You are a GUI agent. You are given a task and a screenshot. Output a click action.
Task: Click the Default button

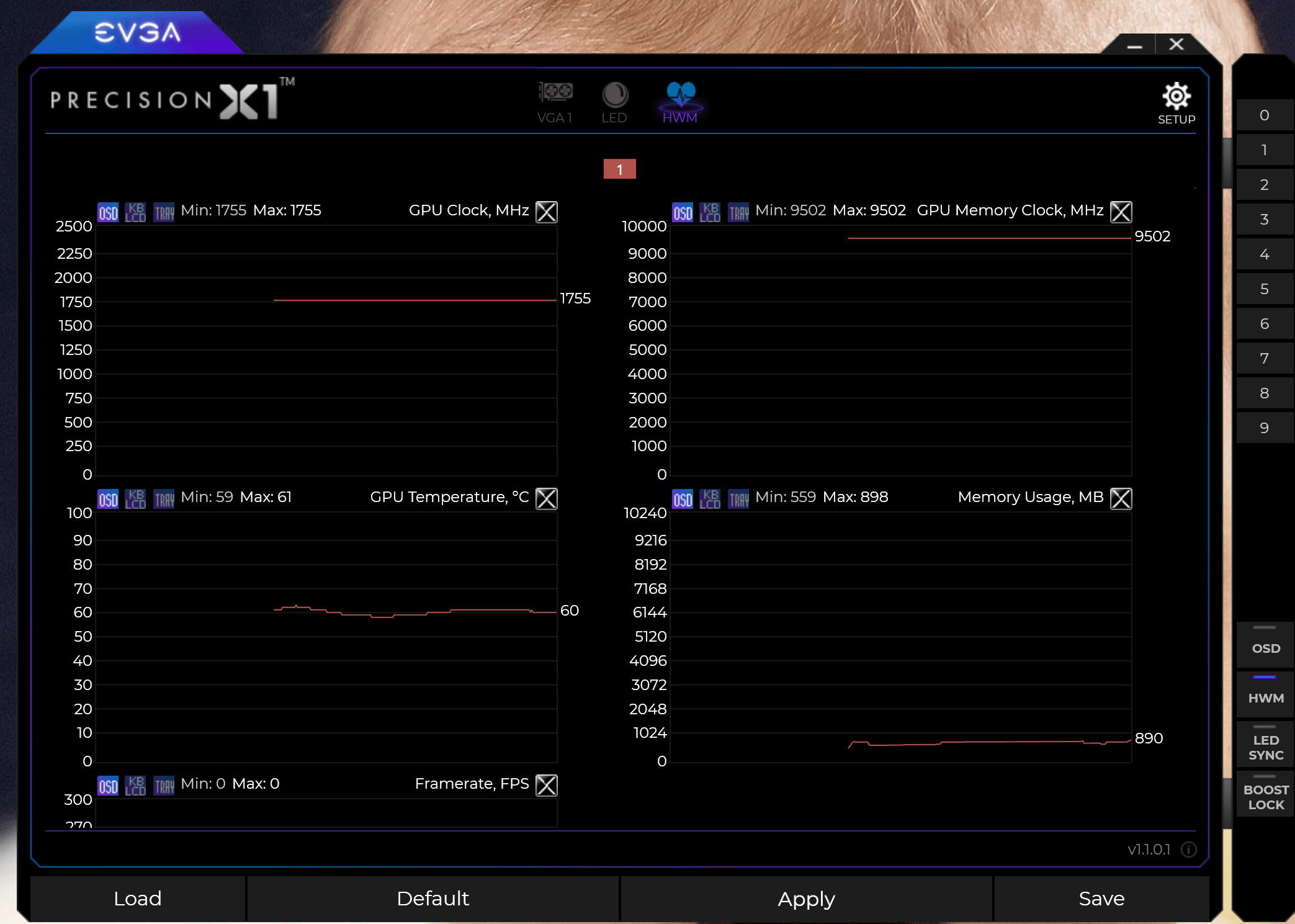[x=433, y=899]
